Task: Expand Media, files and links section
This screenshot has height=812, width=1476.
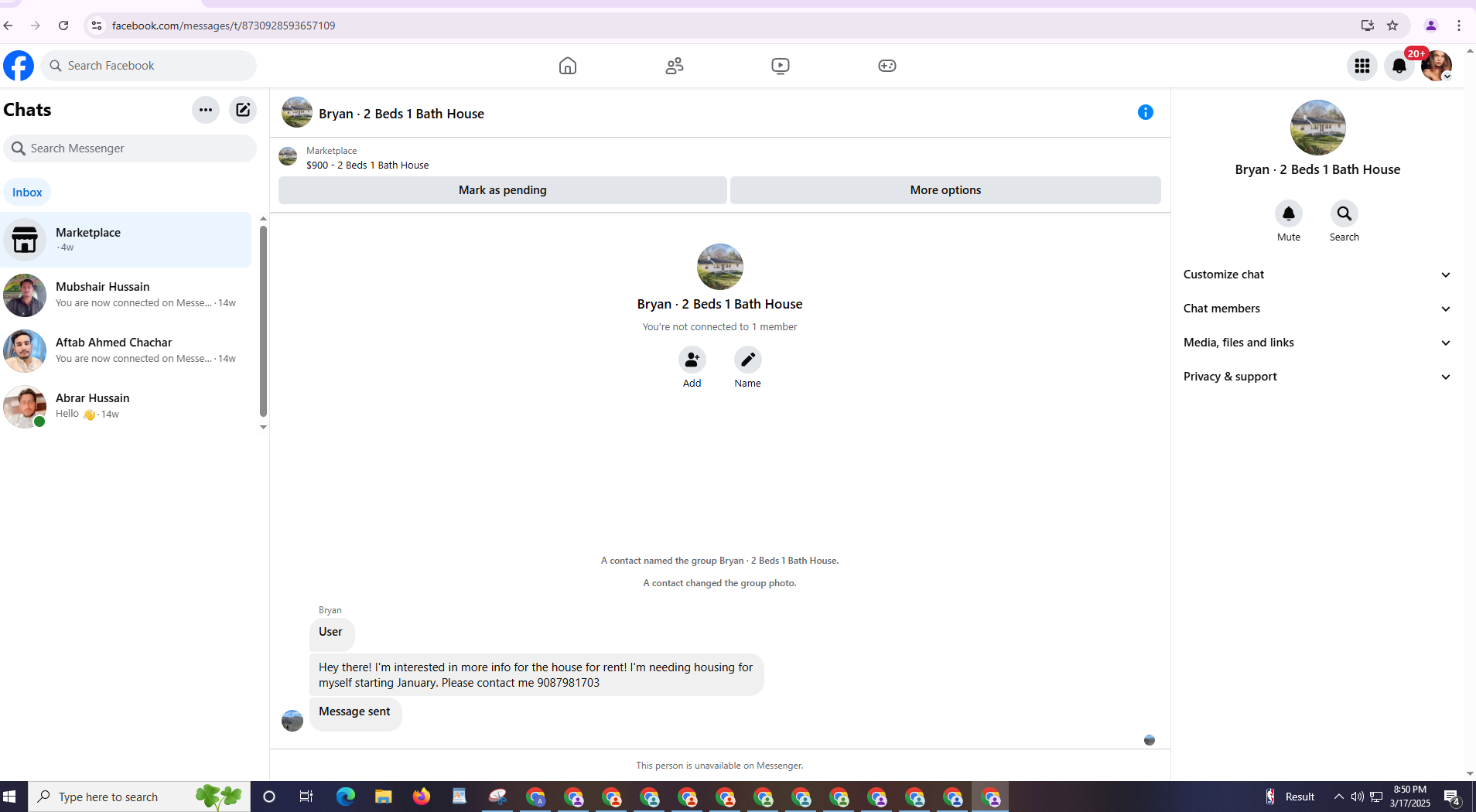Action: (1317, 343)
